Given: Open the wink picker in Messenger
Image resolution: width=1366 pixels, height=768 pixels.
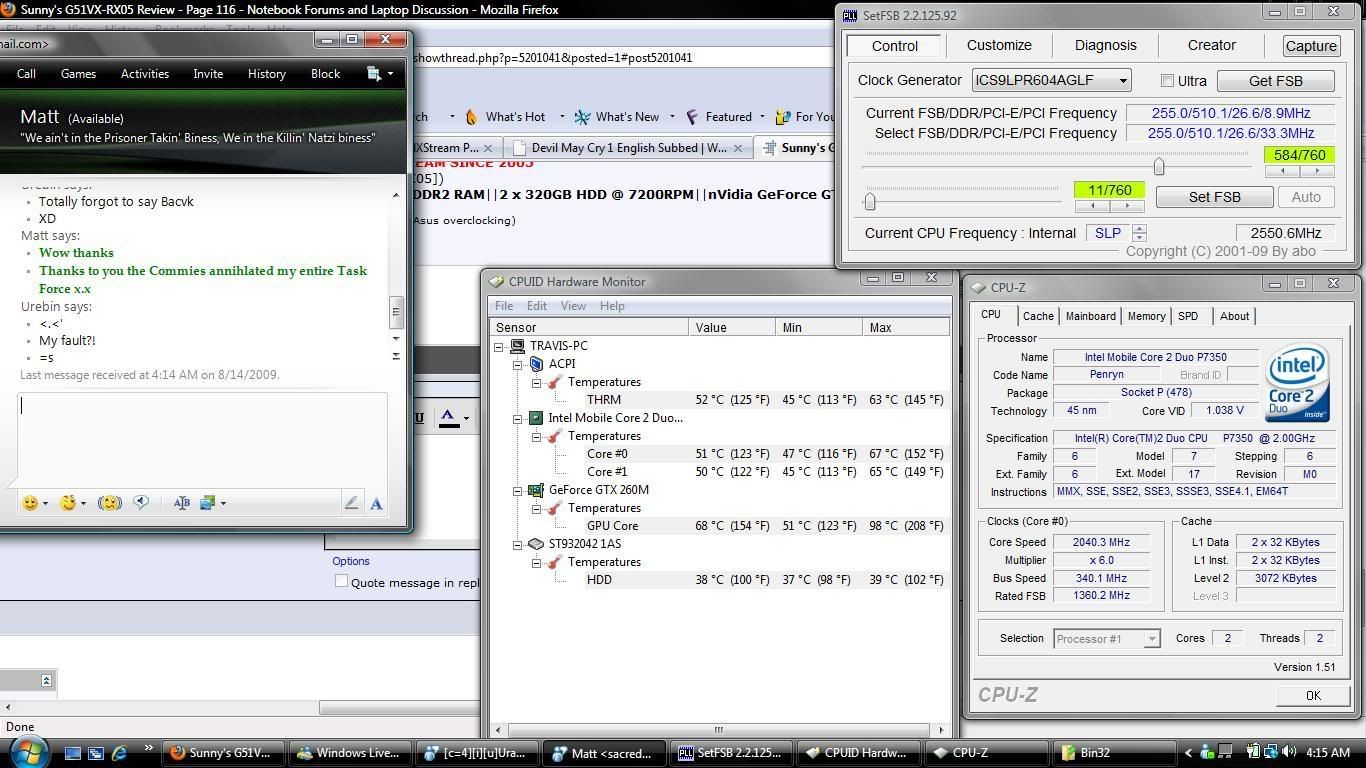Looking at the screenshot, I should [x=68, y=503].
